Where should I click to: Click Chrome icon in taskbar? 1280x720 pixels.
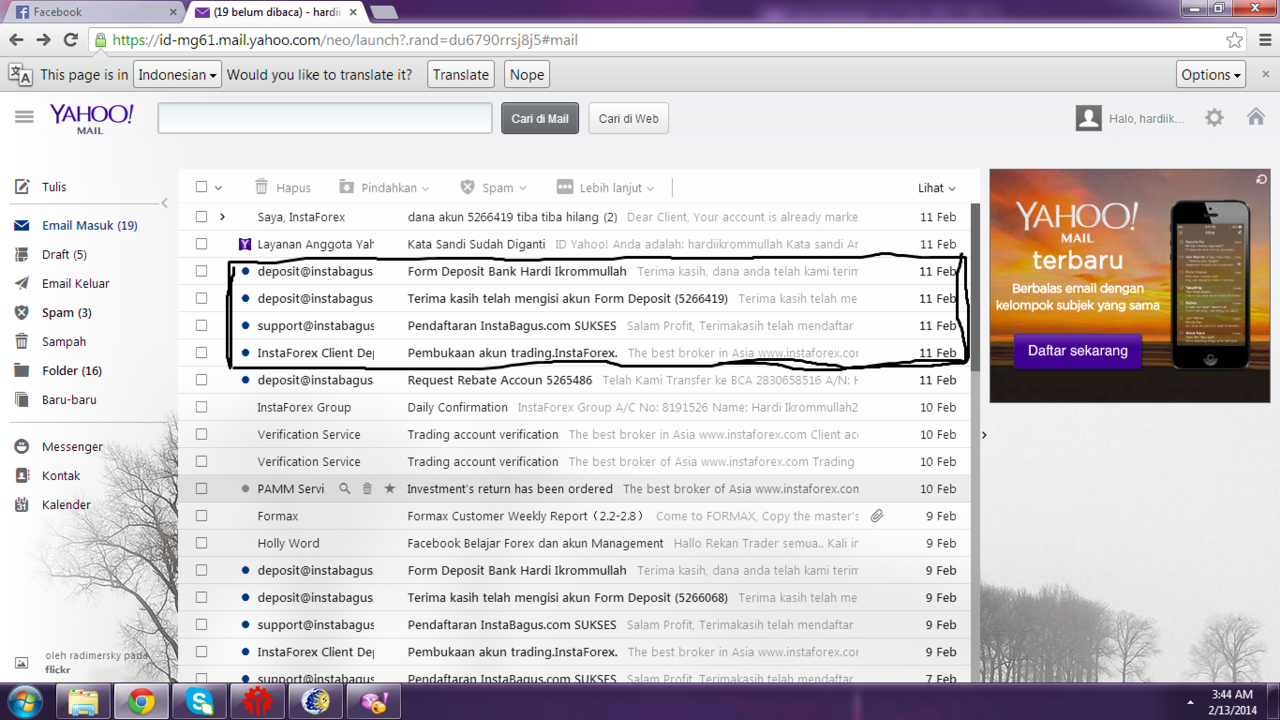click(141, 702)
